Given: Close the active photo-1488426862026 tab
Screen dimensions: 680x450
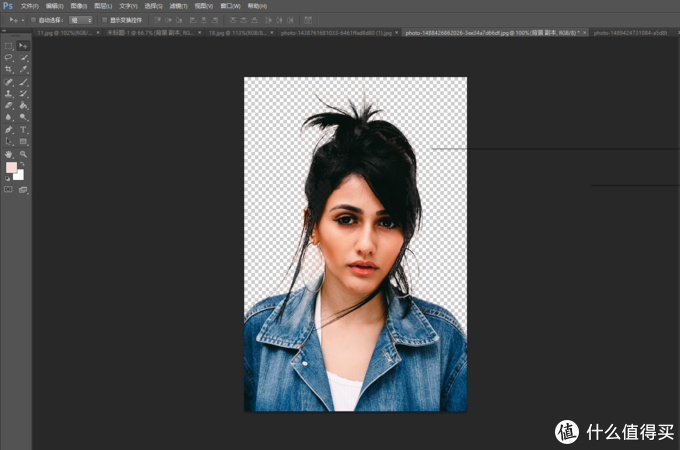Looking at the screenshot, I should 585,33.
